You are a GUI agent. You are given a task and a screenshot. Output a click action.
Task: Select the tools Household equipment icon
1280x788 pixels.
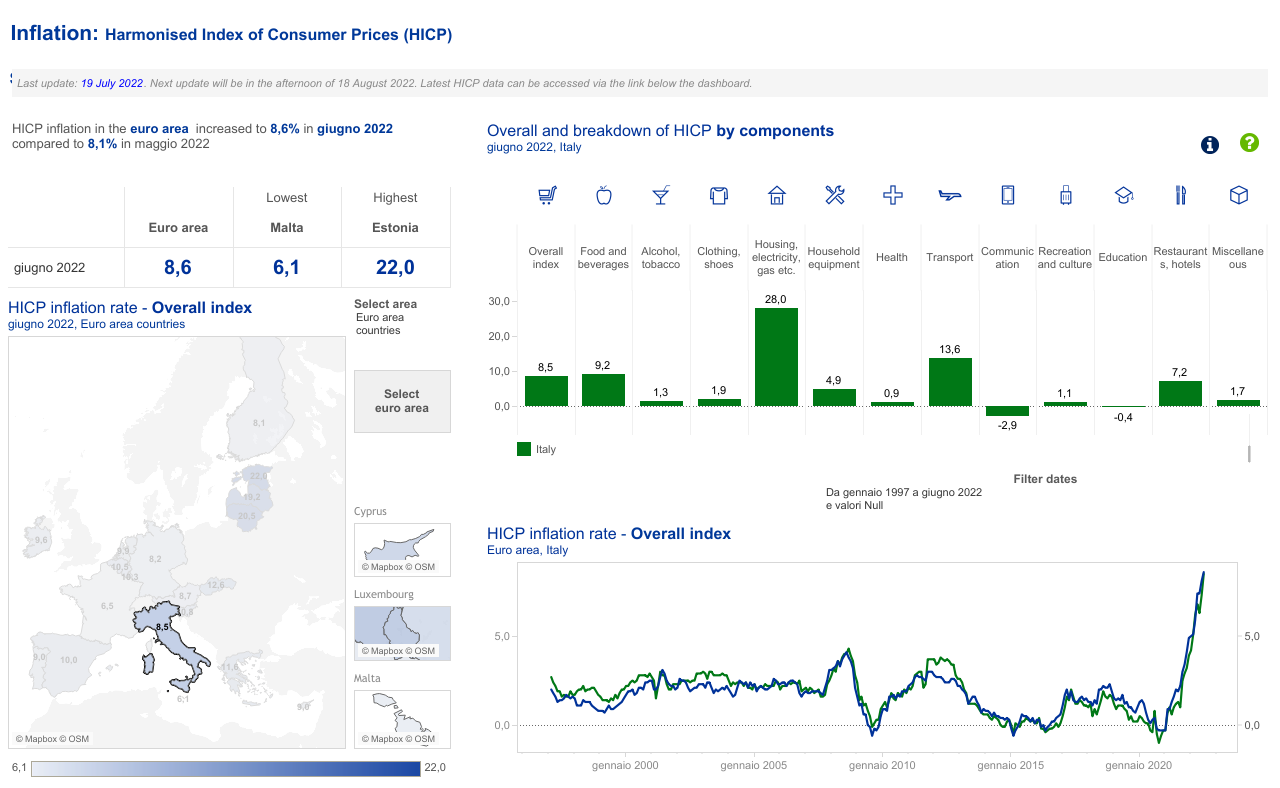(835, 196)
